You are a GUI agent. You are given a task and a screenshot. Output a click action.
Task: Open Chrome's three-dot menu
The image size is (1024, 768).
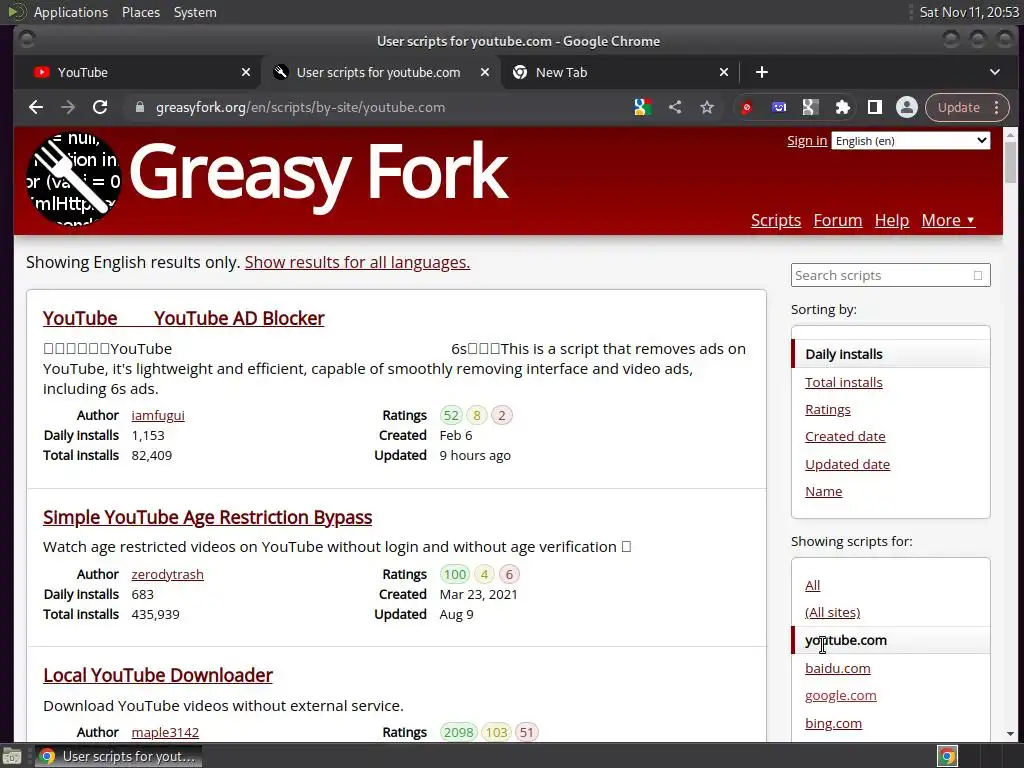click(997, 107)
